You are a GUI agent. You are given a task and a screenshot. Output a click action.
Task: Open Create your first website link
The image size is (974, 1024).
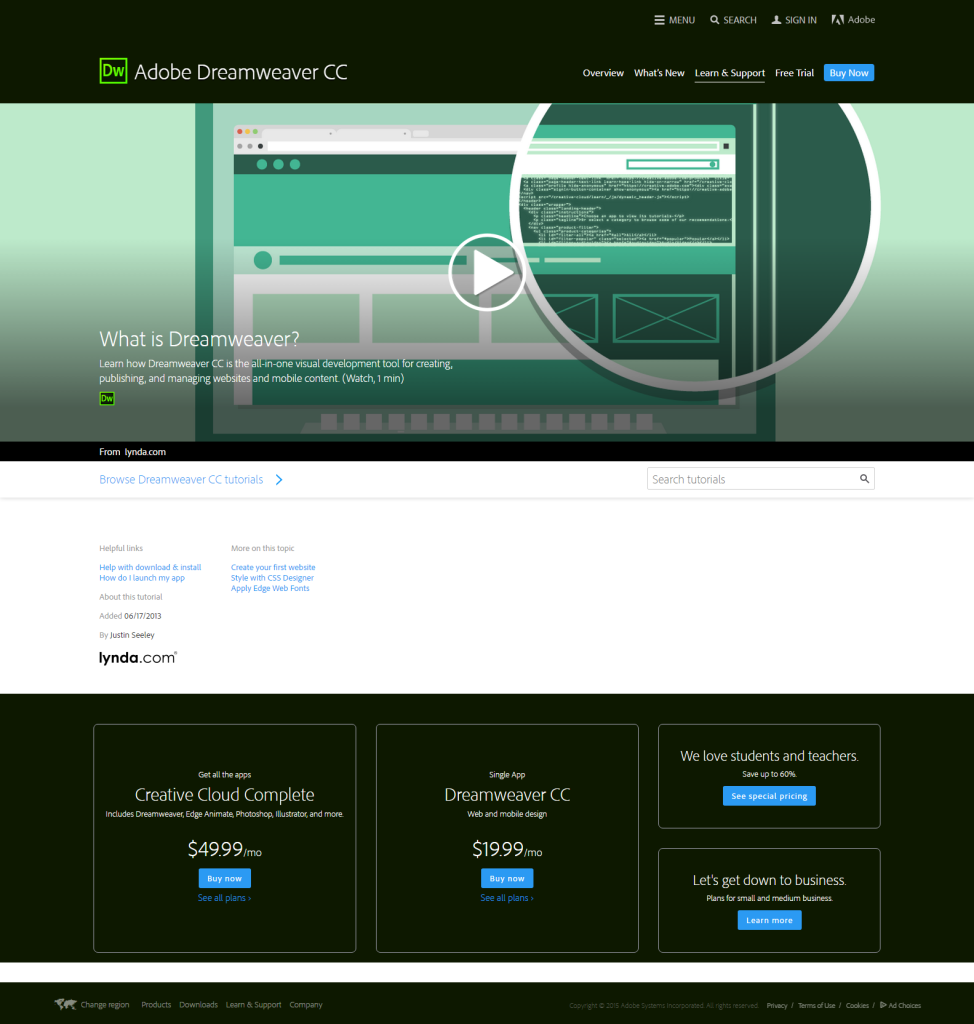pos(273,568)
